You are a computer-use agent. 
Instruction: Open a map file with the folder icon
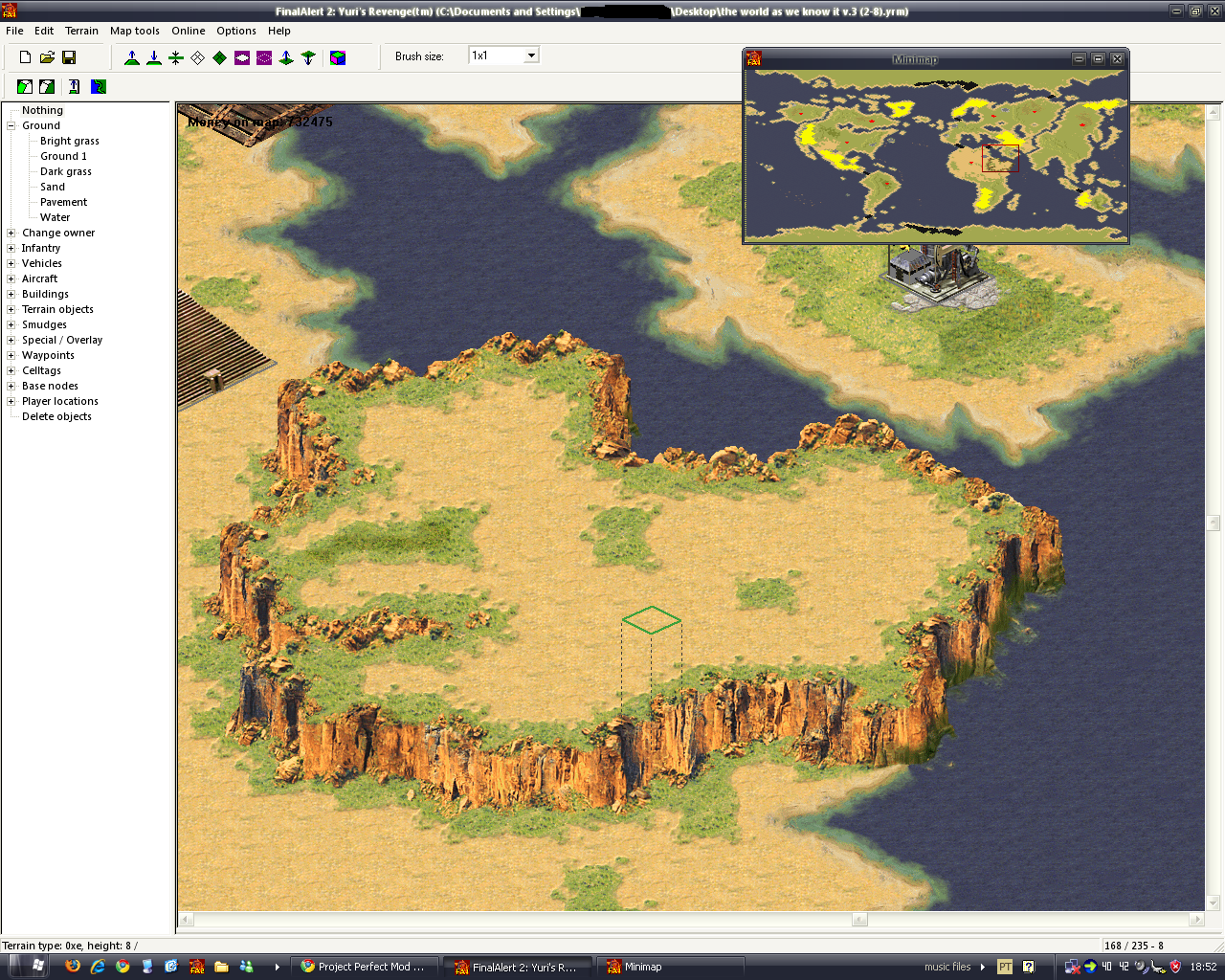coord(47,57)
